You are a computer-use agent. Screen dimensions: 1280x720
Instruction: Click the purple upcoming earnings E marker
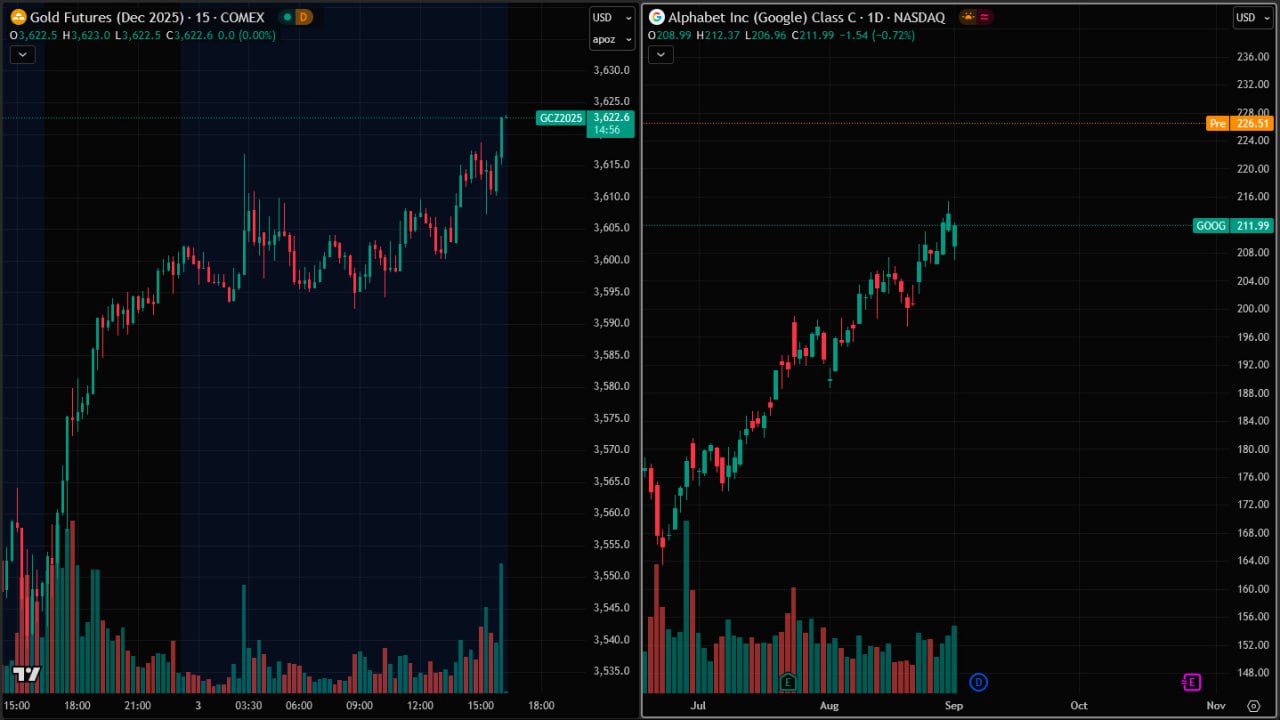(1191, 682)
